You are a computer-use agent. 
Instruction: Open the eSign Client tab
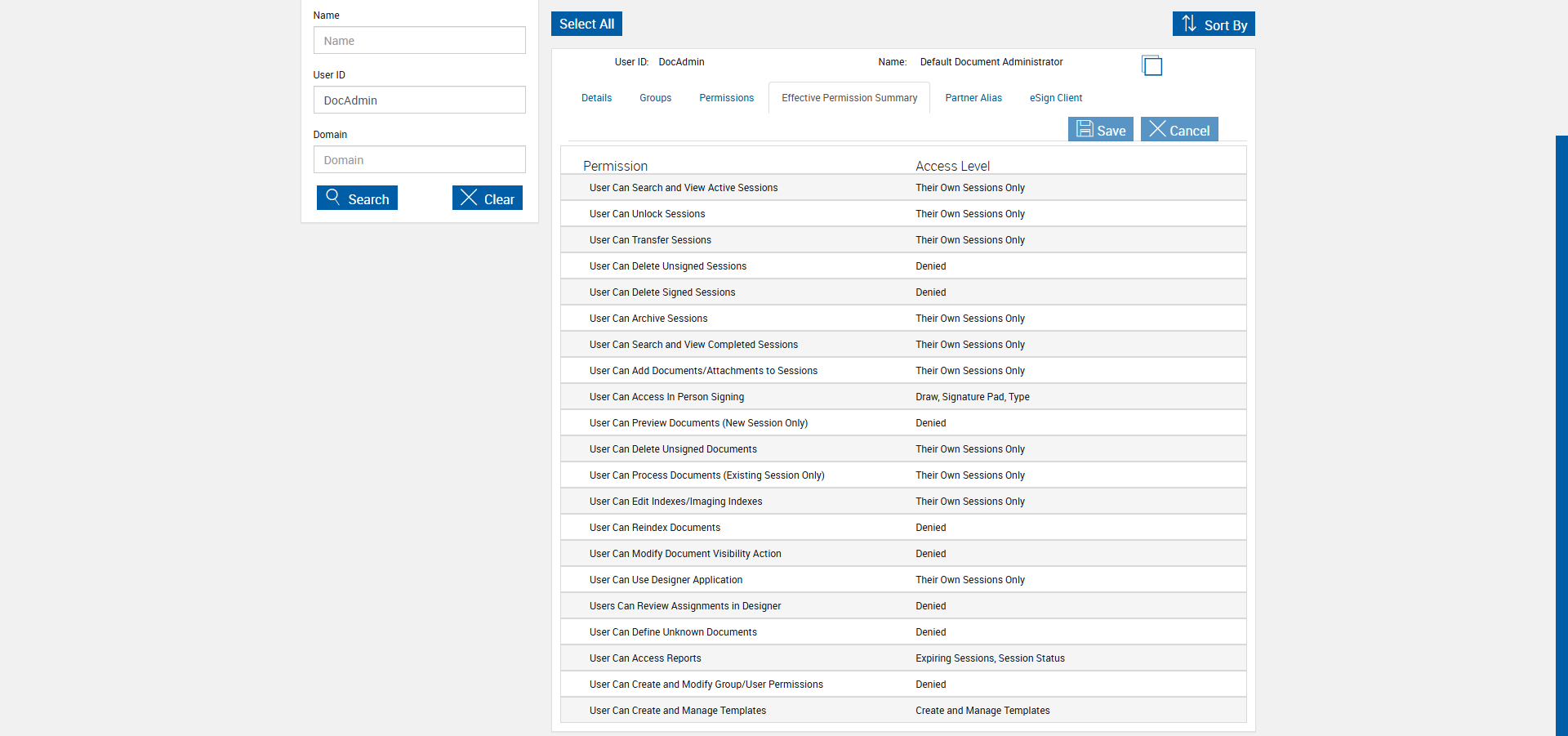[x=1055, y=98]
